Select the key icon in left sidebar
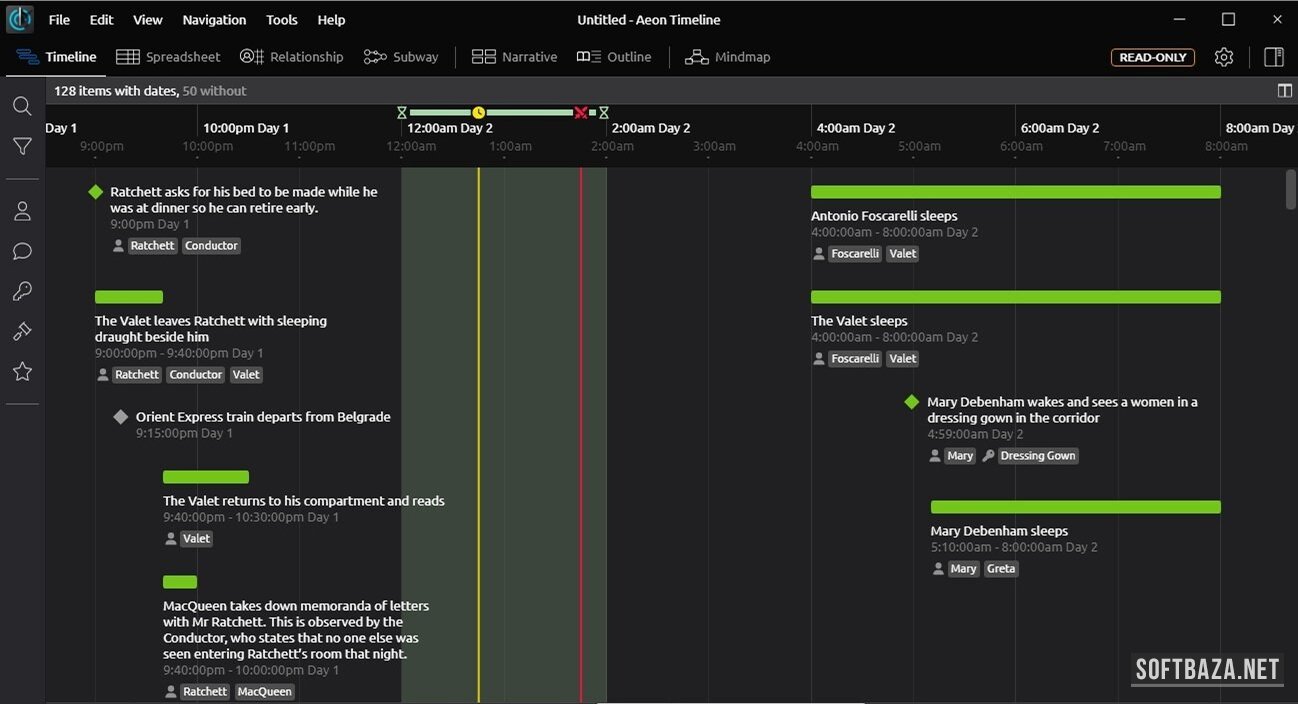The image size is (1298, 704). coord(22,291)
